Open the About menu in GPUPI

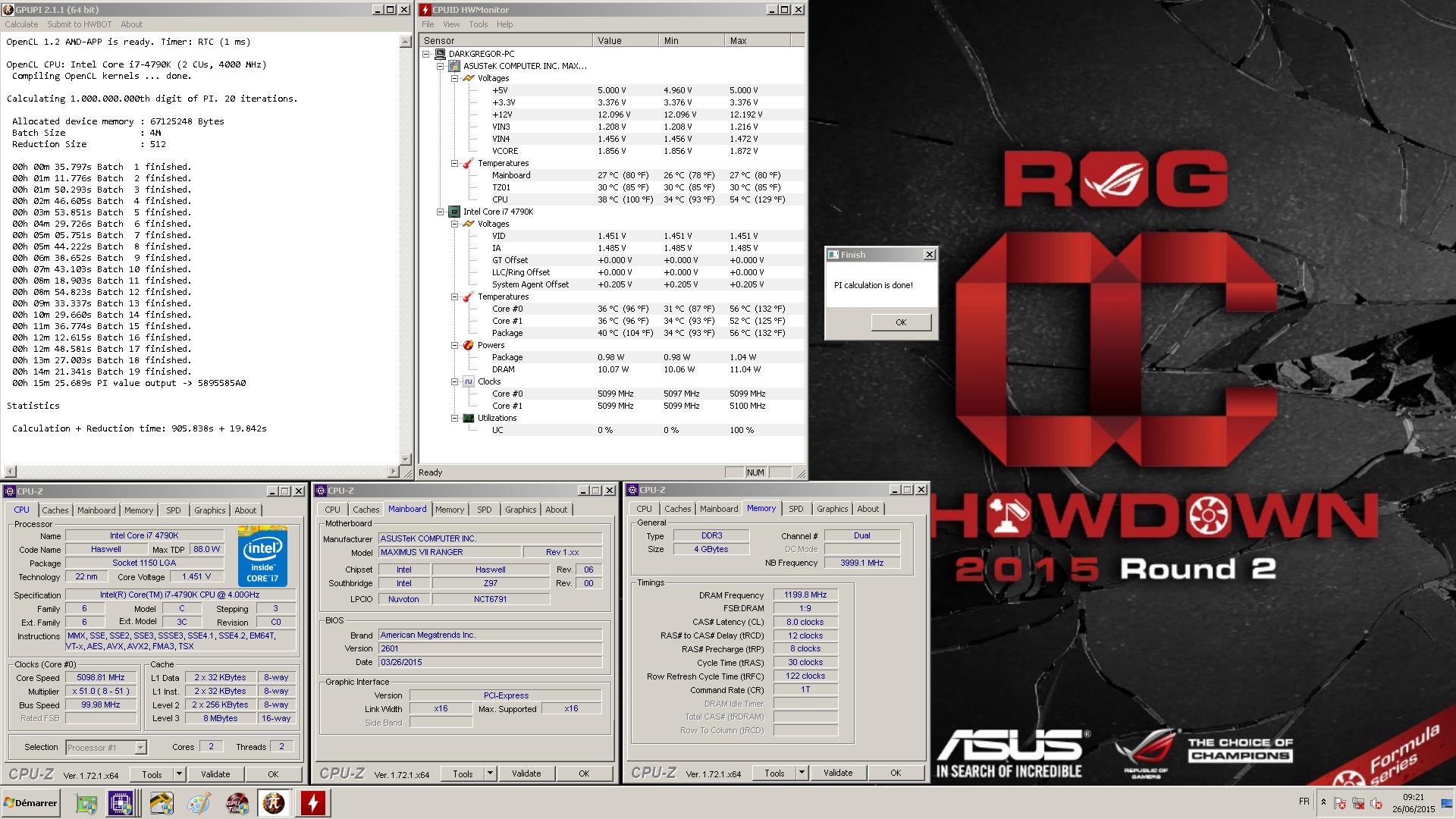point(131,24)
